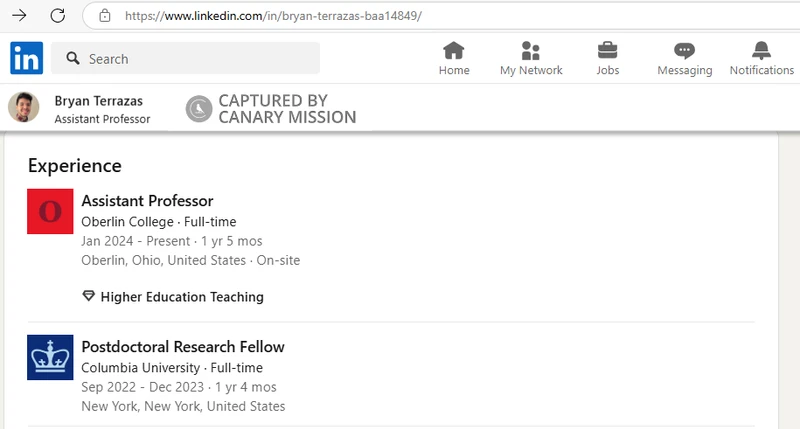Open Assistant Professor job title
Screen dimensions: 800x429
(x=147, y=201)
